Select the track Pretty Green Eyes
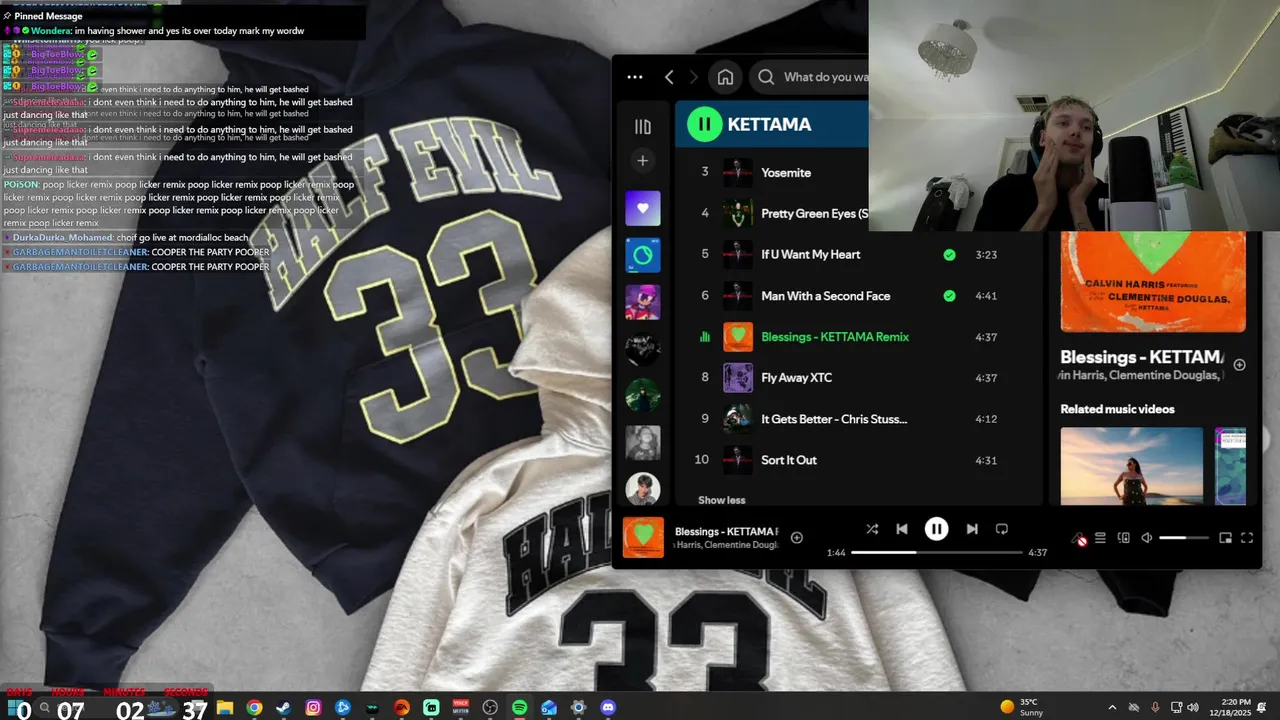The image size is (1280, 720). (x=815, y=213)
